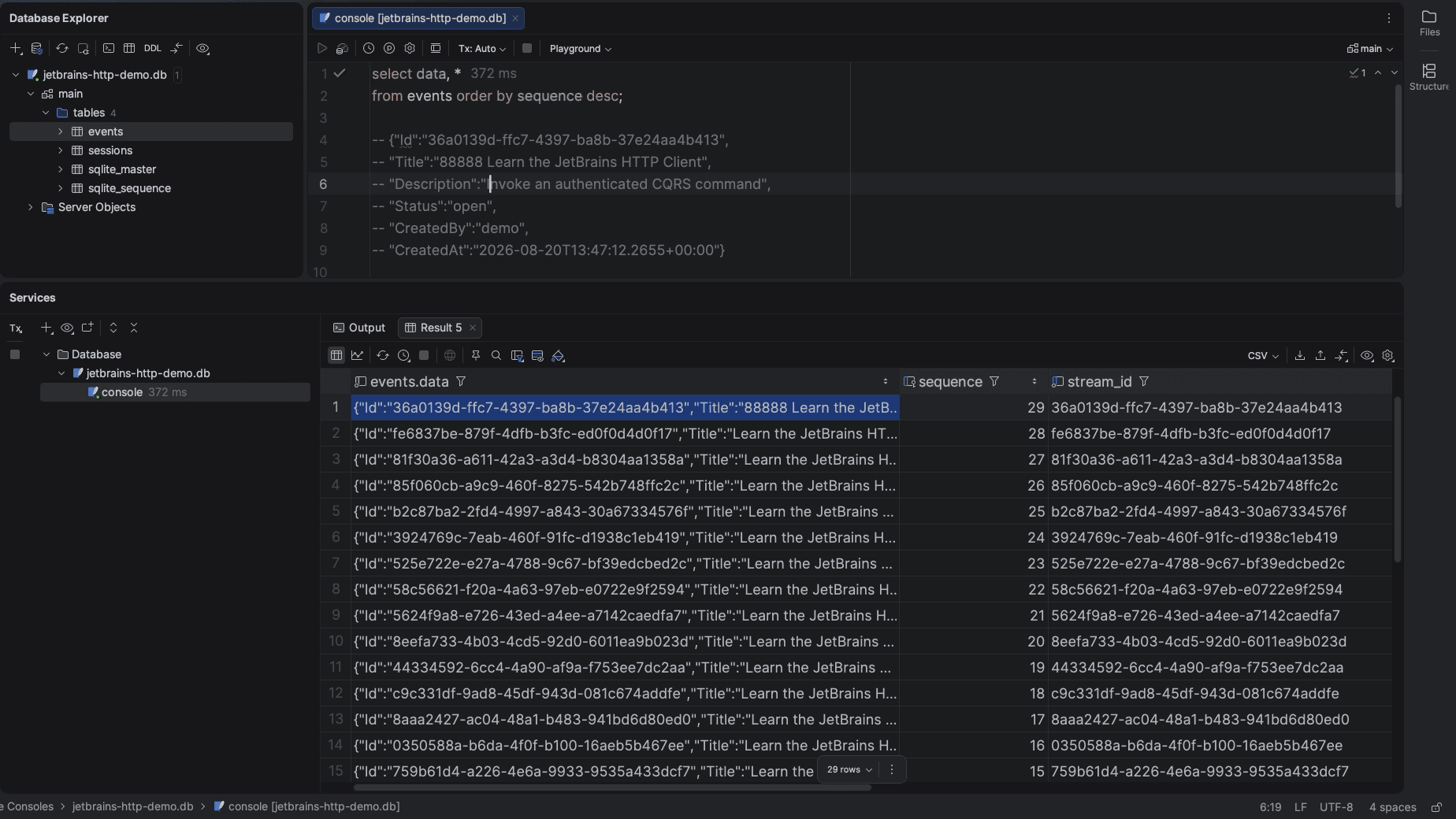Open the Structure tool window
Image resolution: width=1456 pixels, height=819 pixels.
[x=1429, y=77]
